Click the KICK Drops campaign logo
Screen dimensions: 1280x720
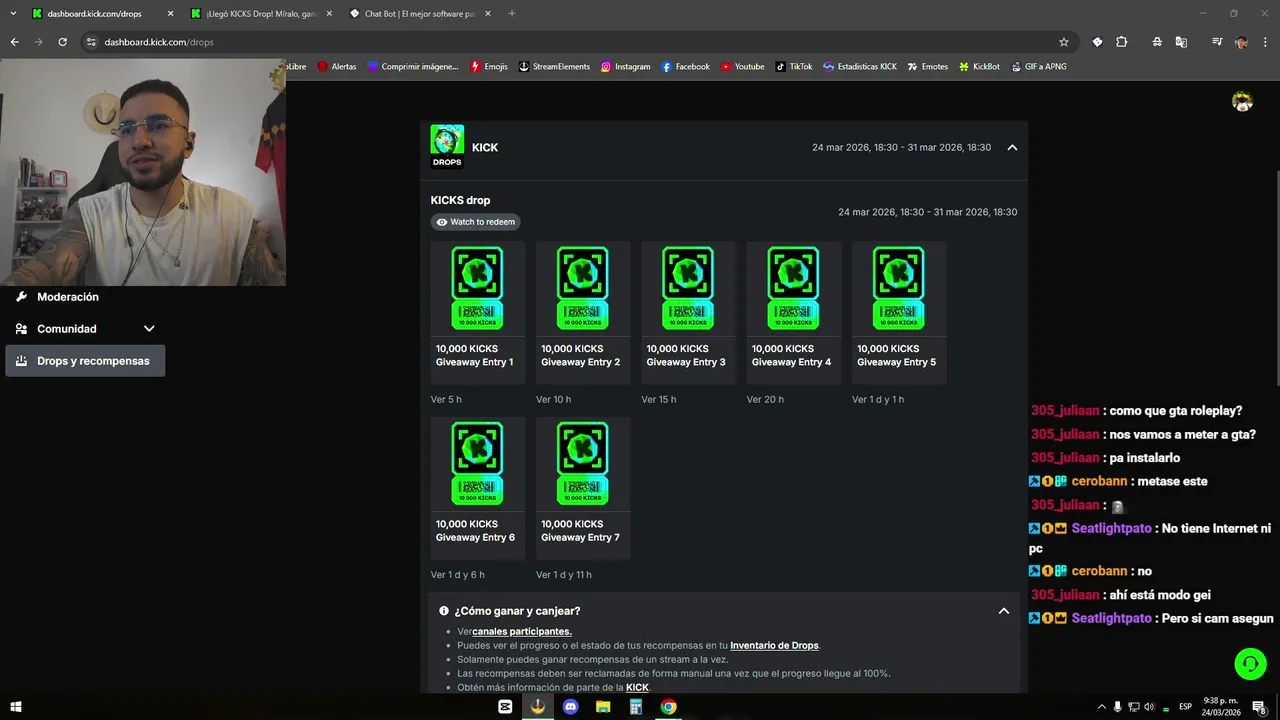[447, 147]
